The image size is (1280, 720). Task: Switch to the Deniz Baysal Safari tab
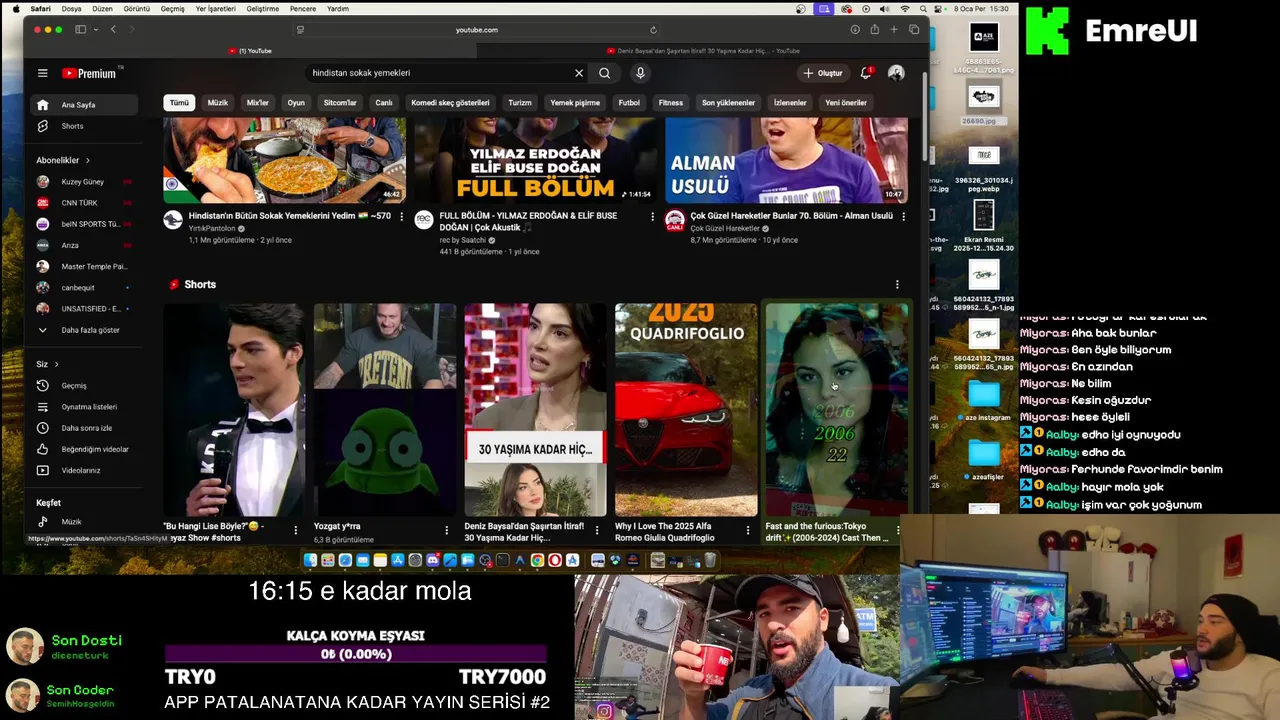point(702,51)
